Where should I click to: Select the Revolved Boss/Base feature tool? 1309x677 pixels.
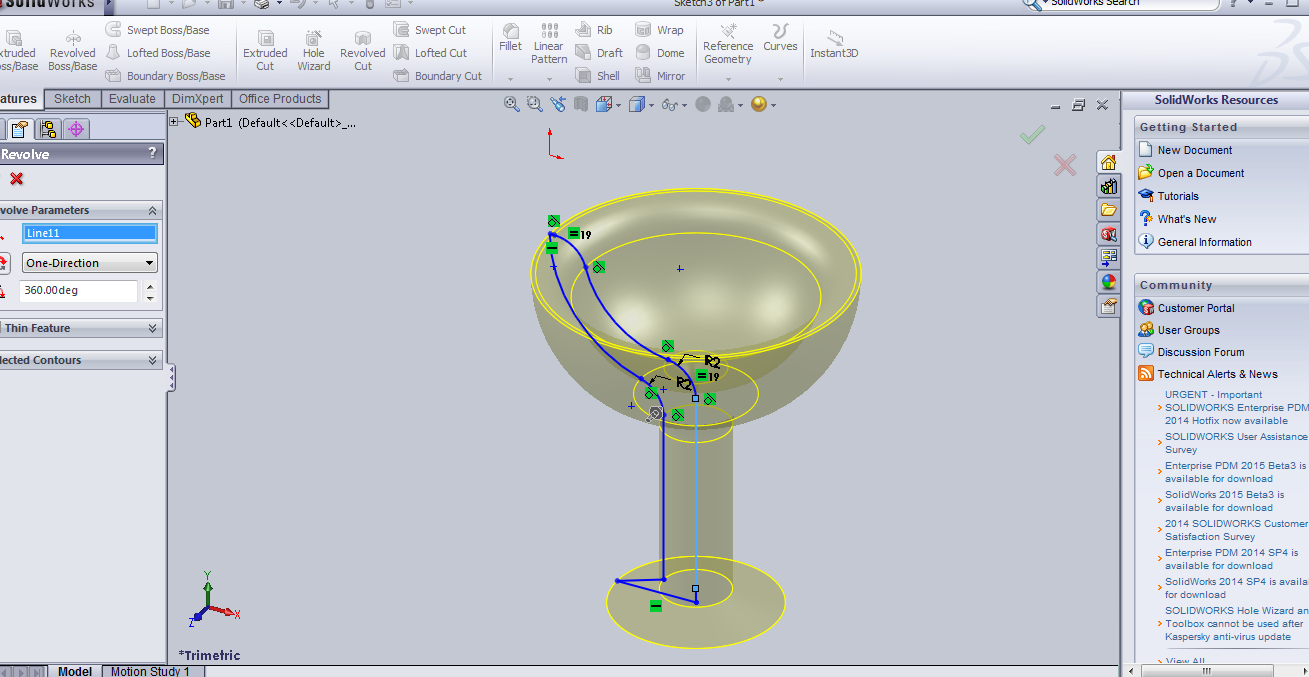[71, 47]
